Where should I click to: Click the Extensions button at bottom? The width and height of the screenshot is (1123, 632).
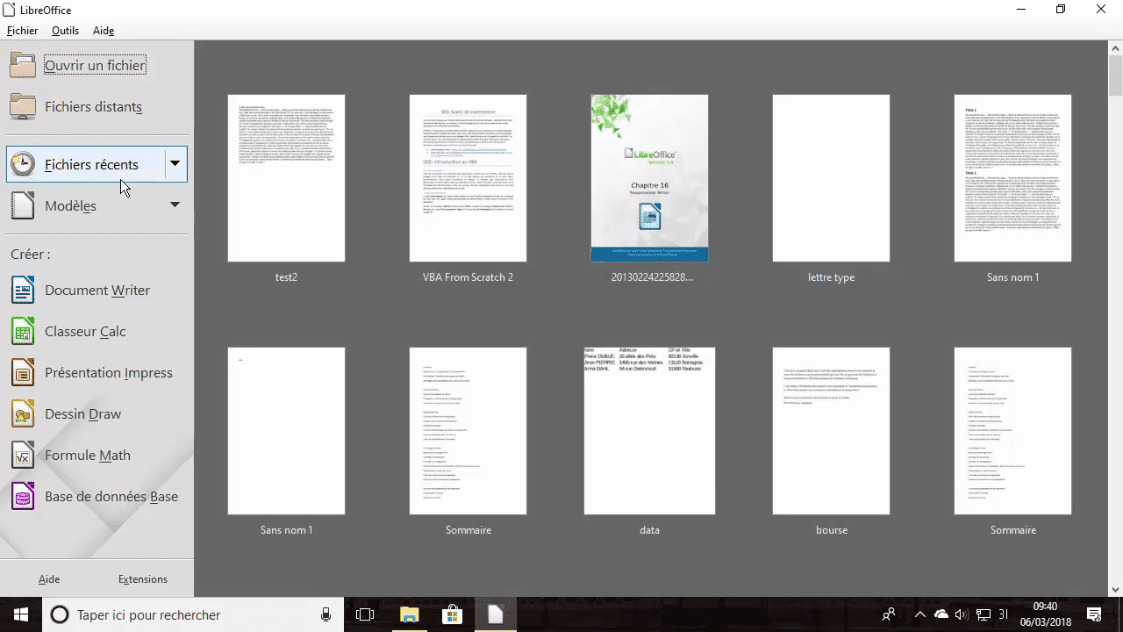143,579
